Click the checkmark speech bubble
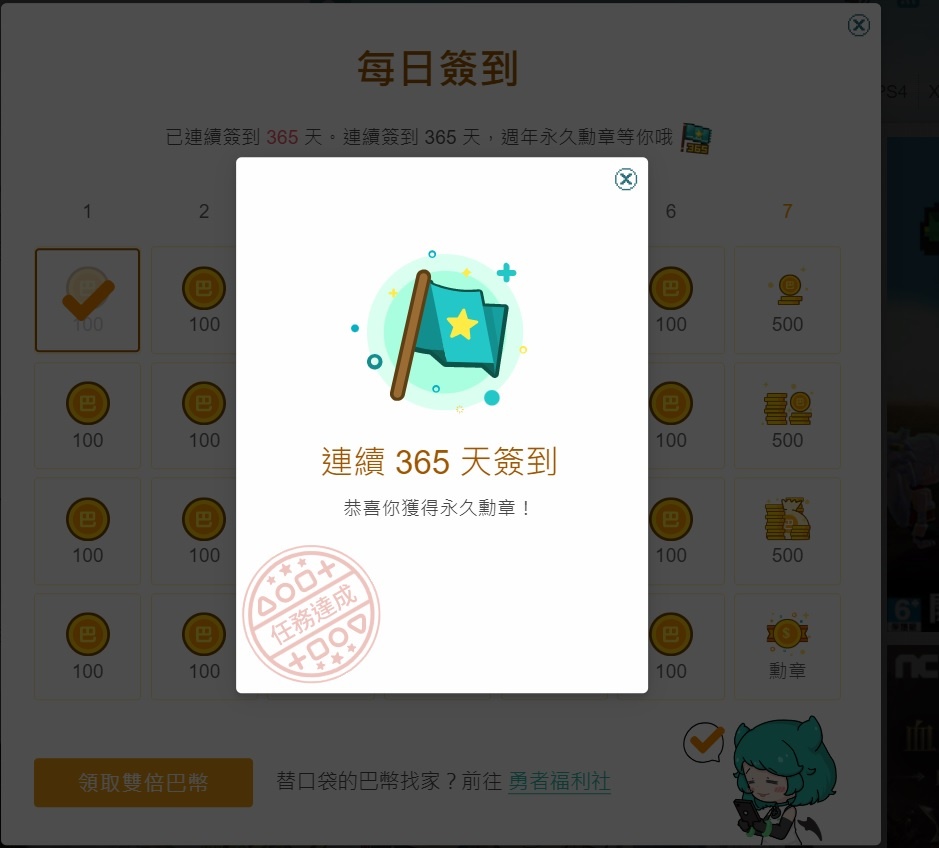 point(704,743)
